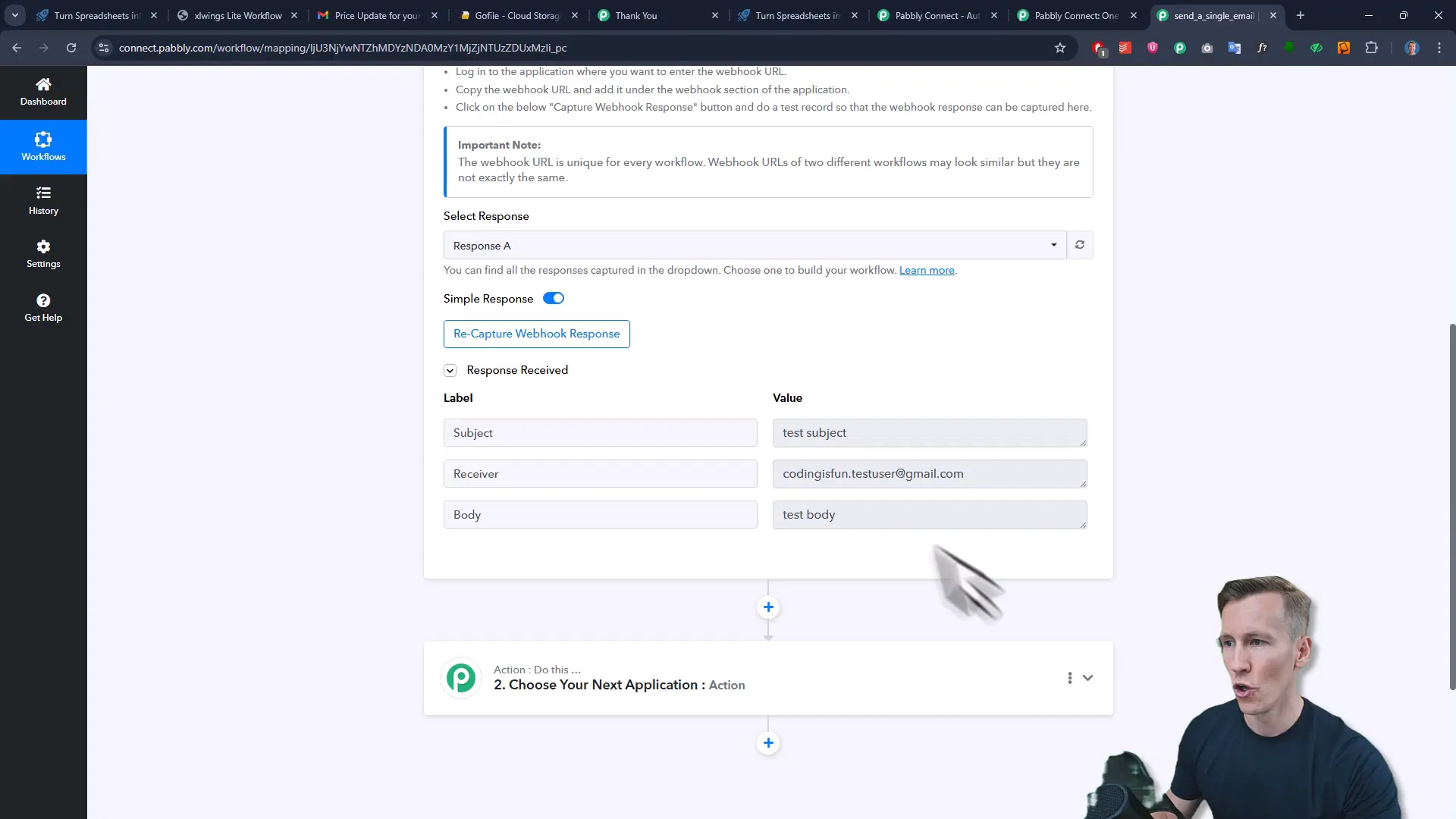
Task: Open the Learn more link
Action: (x=927, y=270)
